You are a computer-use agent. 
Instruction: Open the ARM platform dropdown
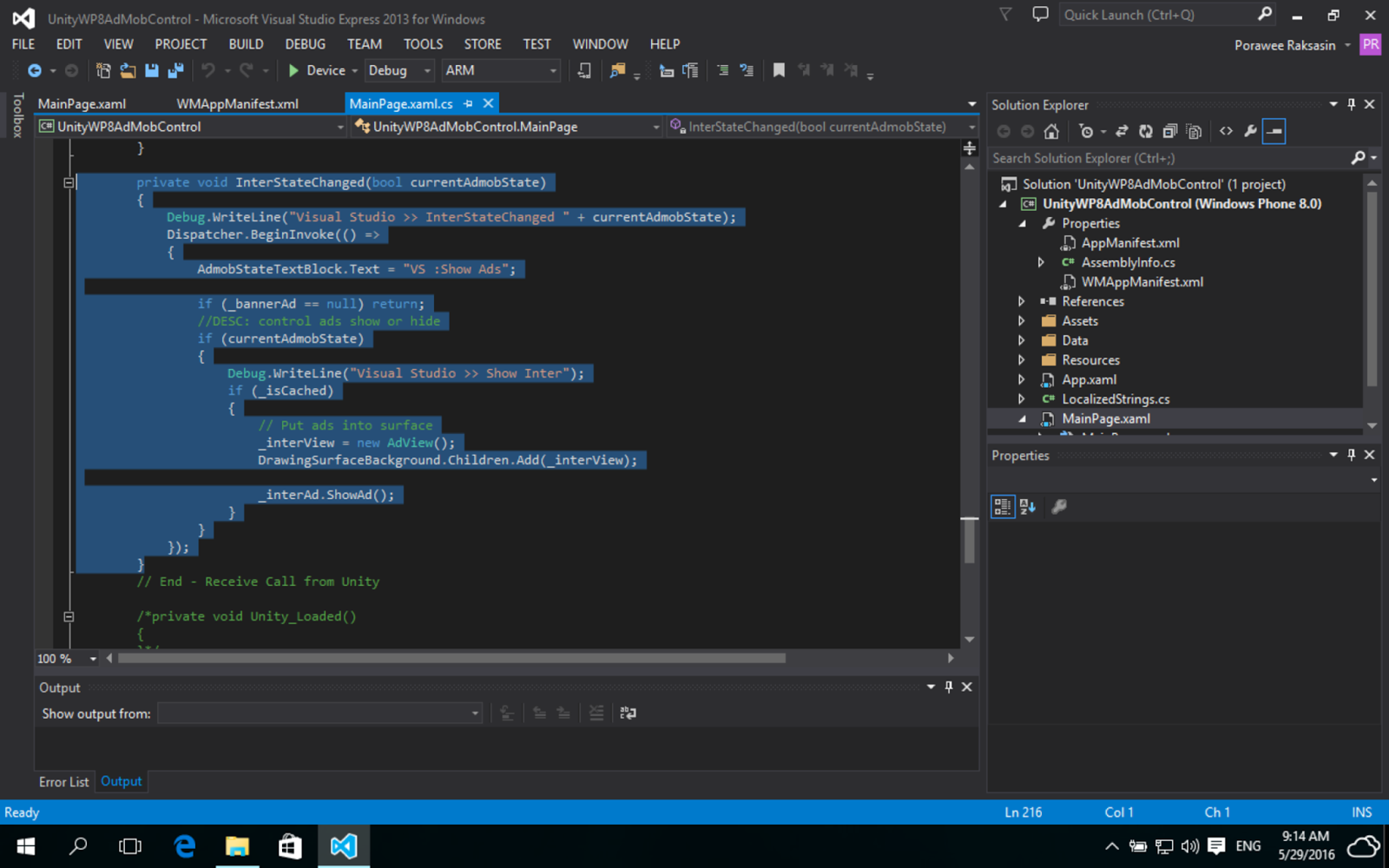[500, 70]
